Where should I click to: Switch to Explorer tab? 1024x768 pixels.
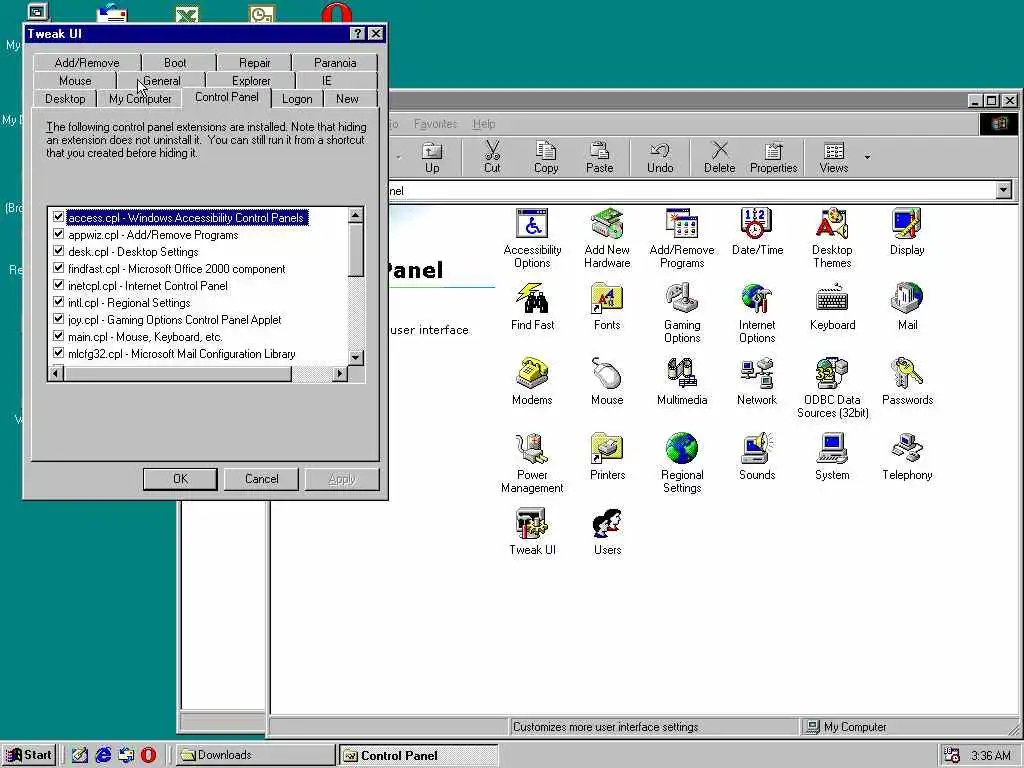(x=251, y=81)
